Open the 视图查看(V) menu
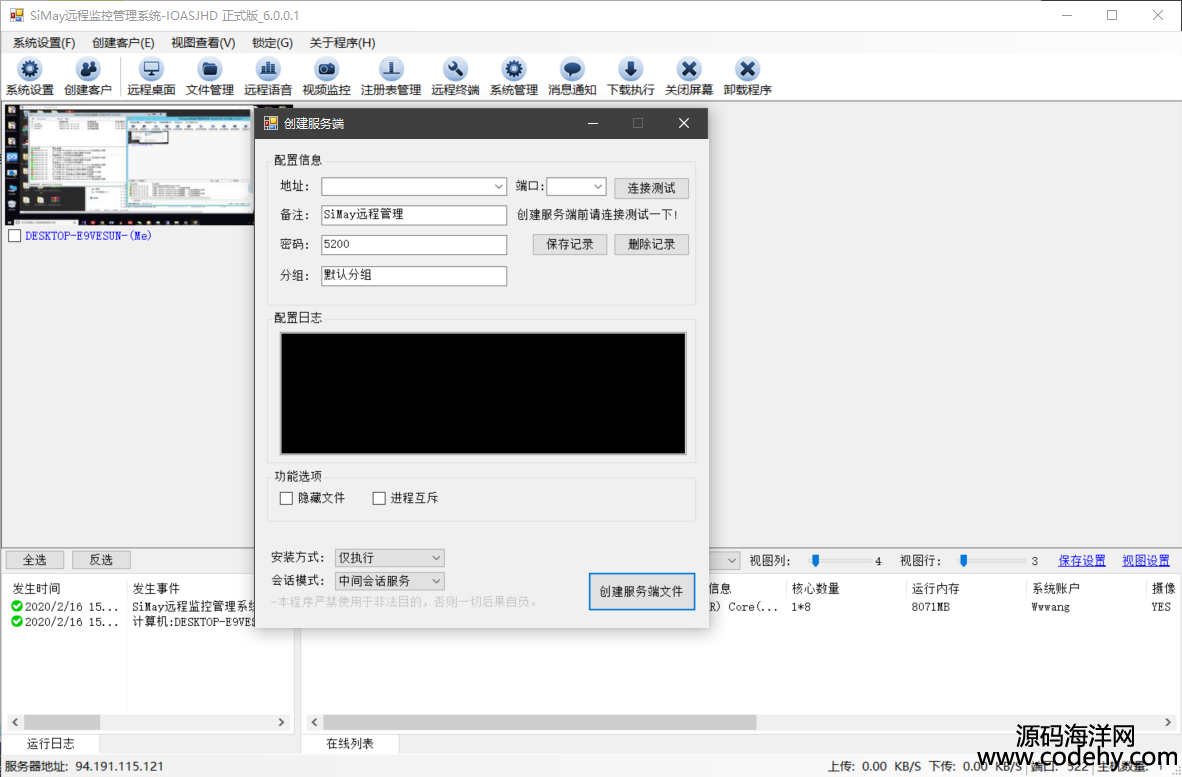 coord(203,43)
